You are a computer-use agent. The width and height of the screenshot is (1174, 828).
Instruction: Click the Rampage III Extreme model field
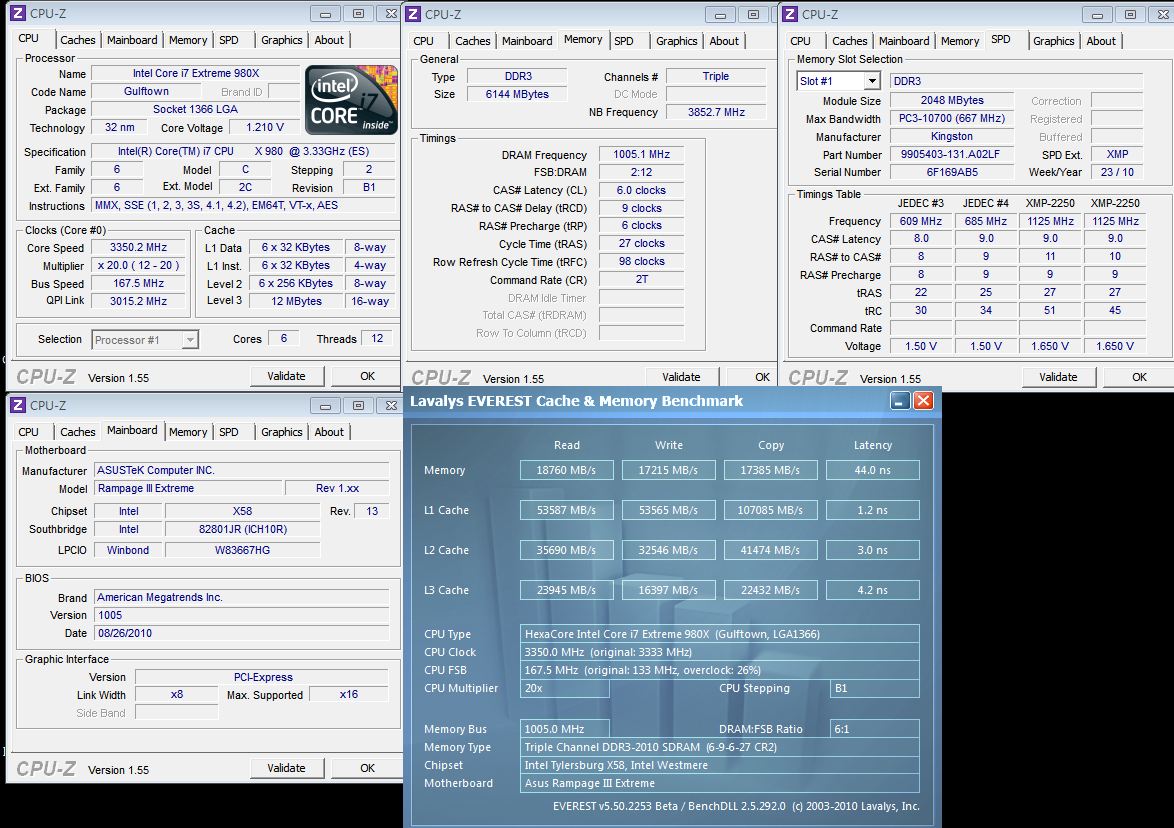point(189,488)
